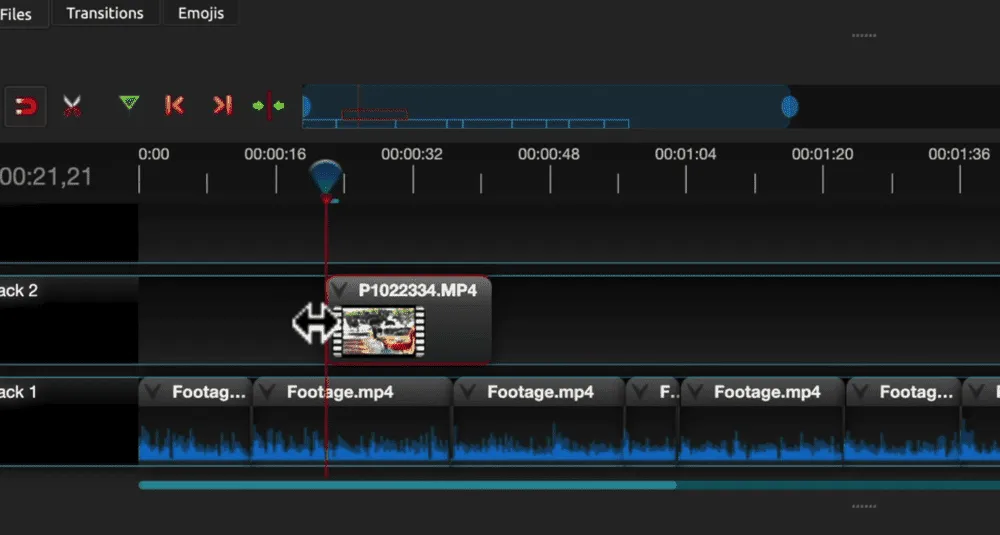This screenshot has height=535, width=1000.
Task: Open the P1022334.MP4 clip menu arrow
Action: tap(342, 290)
